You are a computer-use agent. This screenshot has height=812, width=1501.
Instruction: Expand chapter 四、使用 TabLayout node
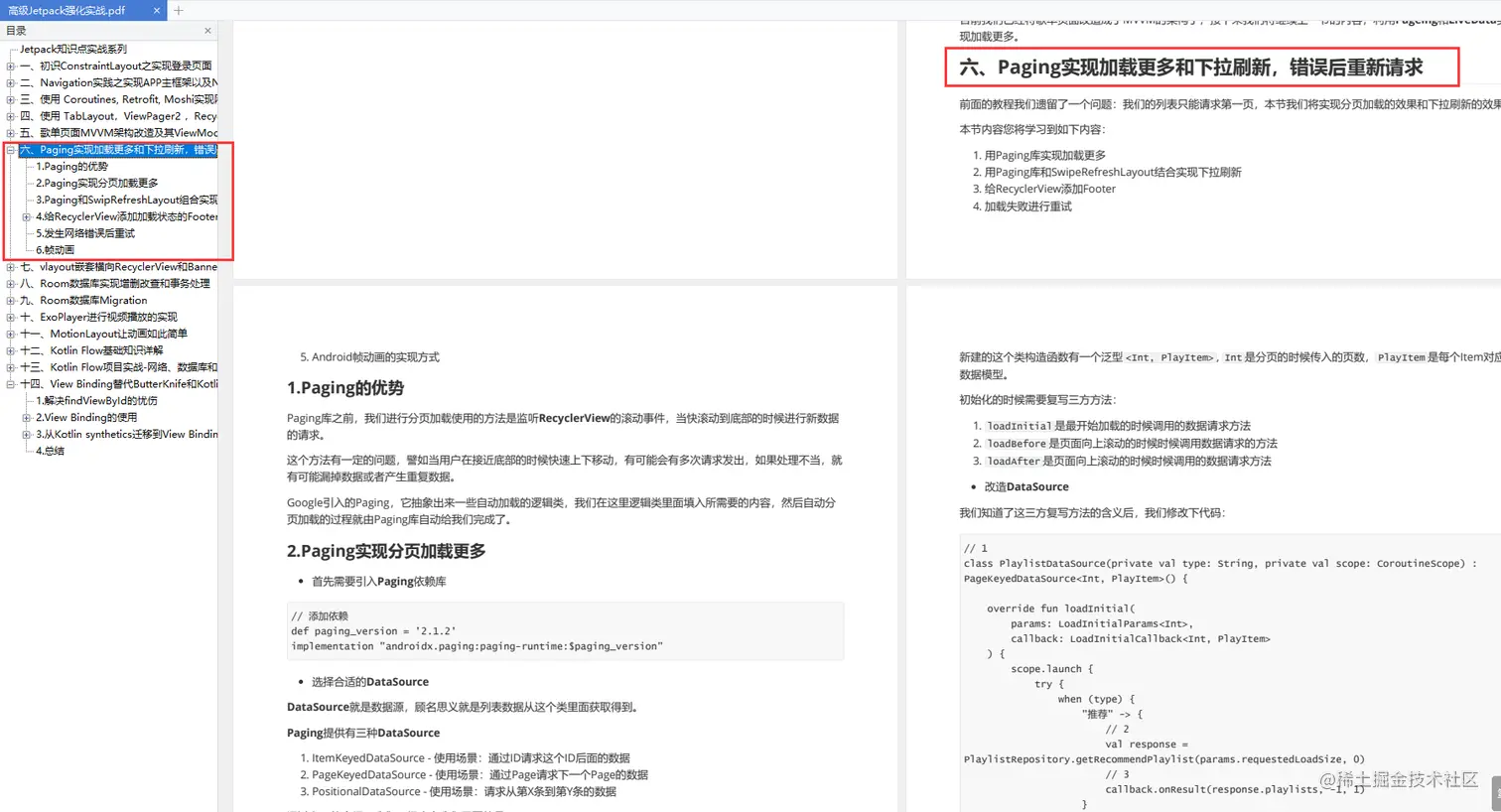pyautogui.click(x=11, y=116)
